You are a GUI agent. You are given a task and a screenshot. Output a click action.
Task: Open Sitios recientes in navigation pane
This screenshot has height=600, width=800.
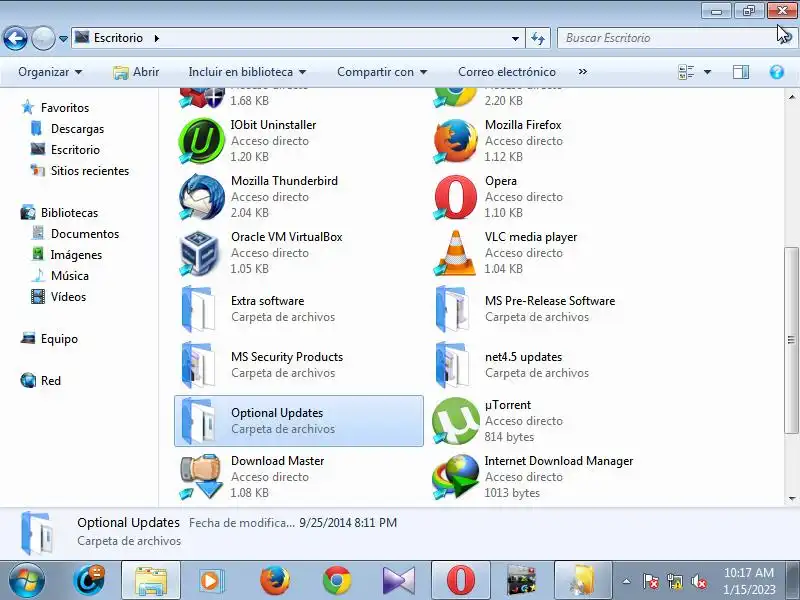(90, 171)
